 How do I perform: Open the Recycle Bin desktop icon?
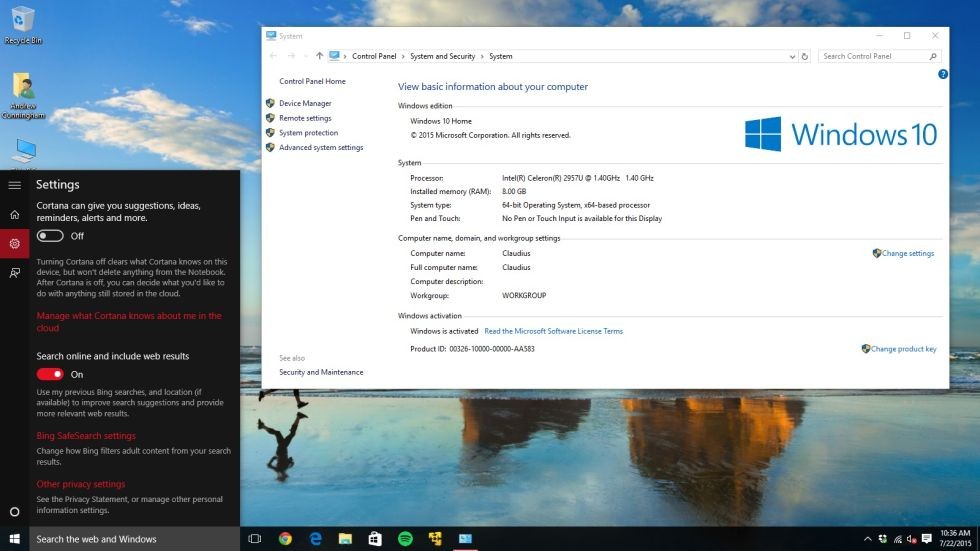coord(22,25)
